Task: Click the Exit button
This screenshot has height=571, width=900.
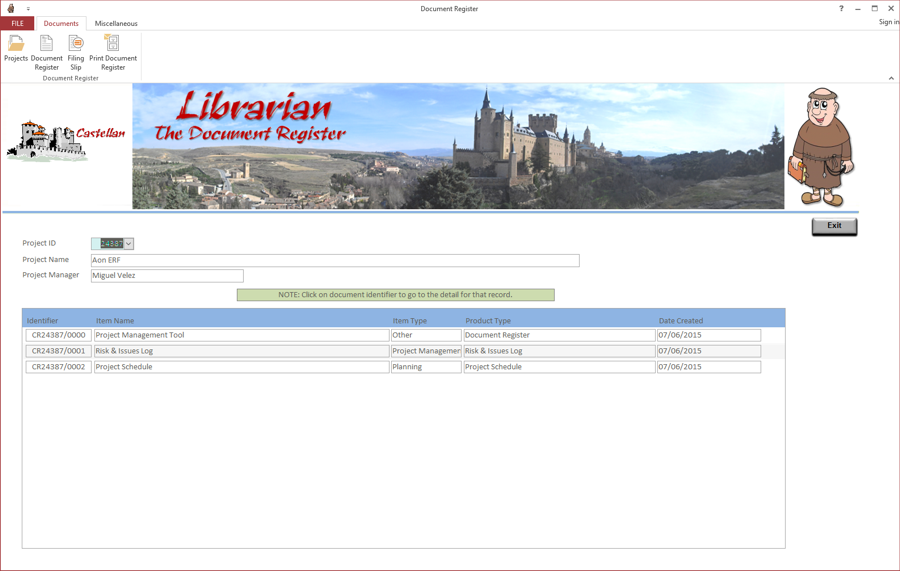Action: [834, 226]
